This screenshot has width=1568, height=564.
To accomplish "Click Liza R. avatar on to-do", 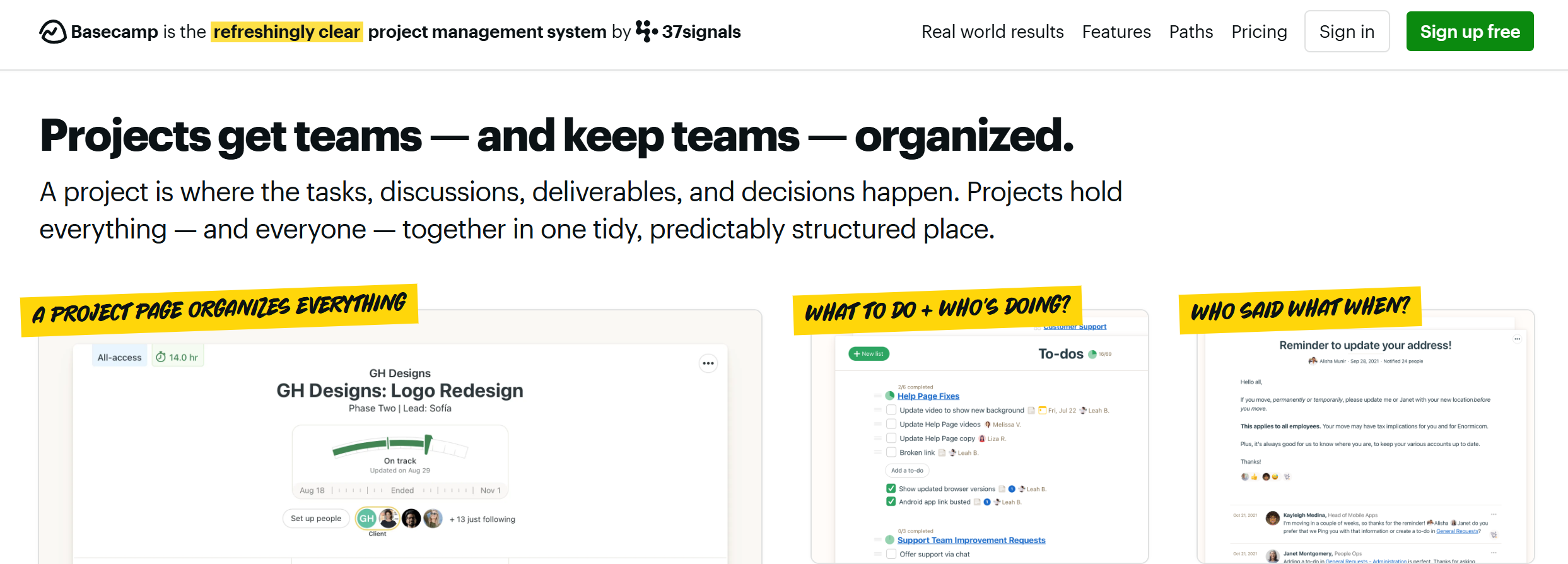I will pos(982,438).
